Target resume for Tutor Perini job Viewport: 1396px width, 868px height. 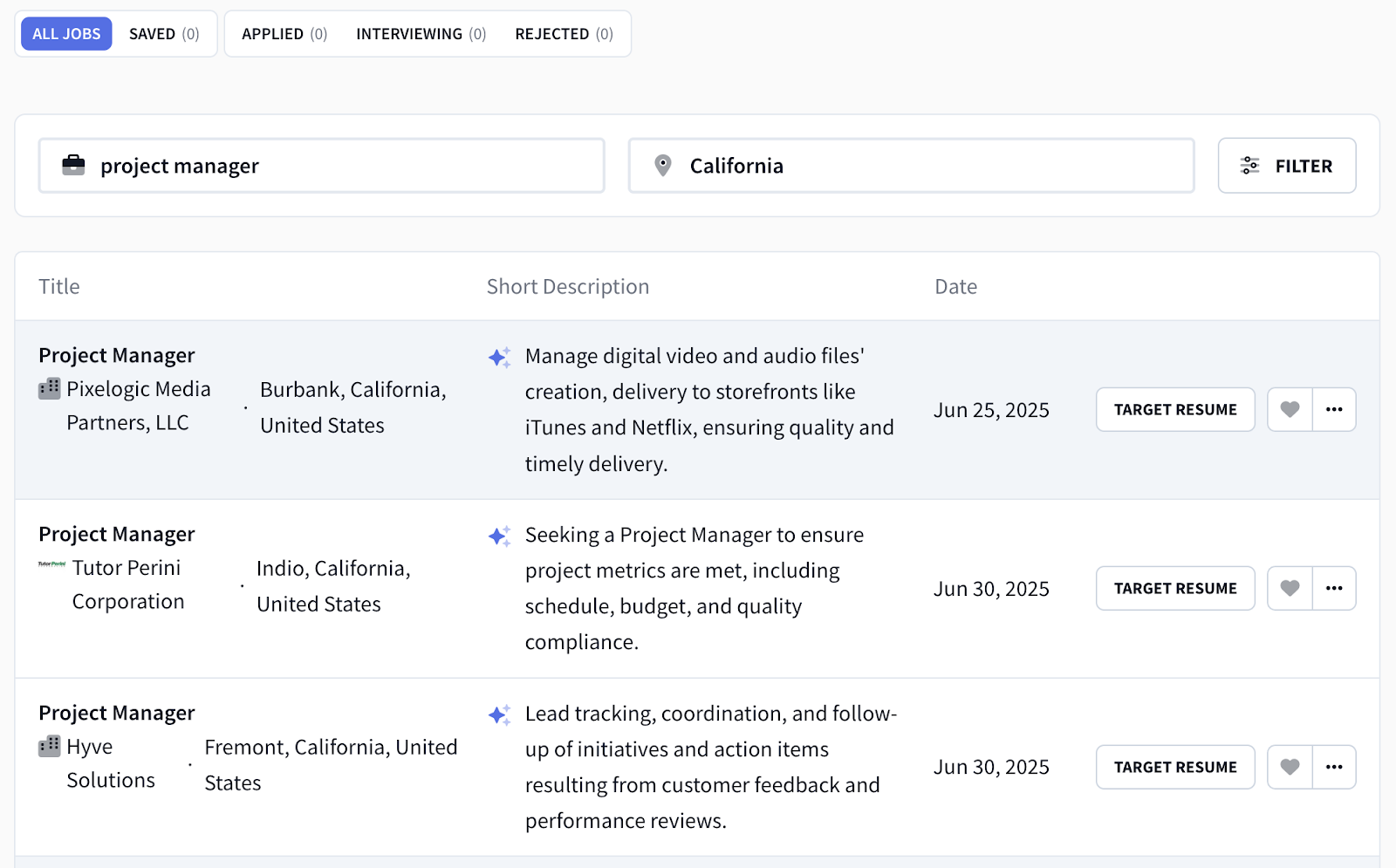[1175, 588]
